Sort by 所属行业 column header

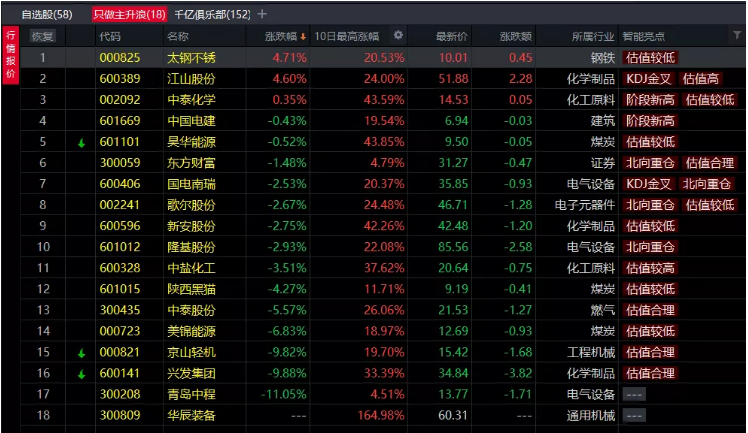pyautogui.click(x=591, y=36)
